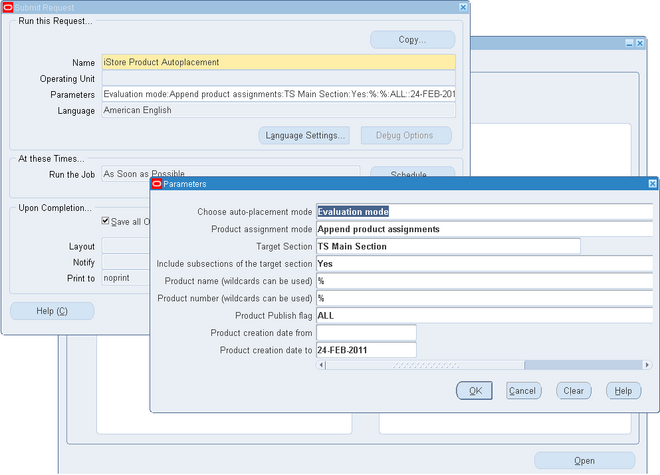
Task: Click the Product creation date to field
Action: click(366, 350)
